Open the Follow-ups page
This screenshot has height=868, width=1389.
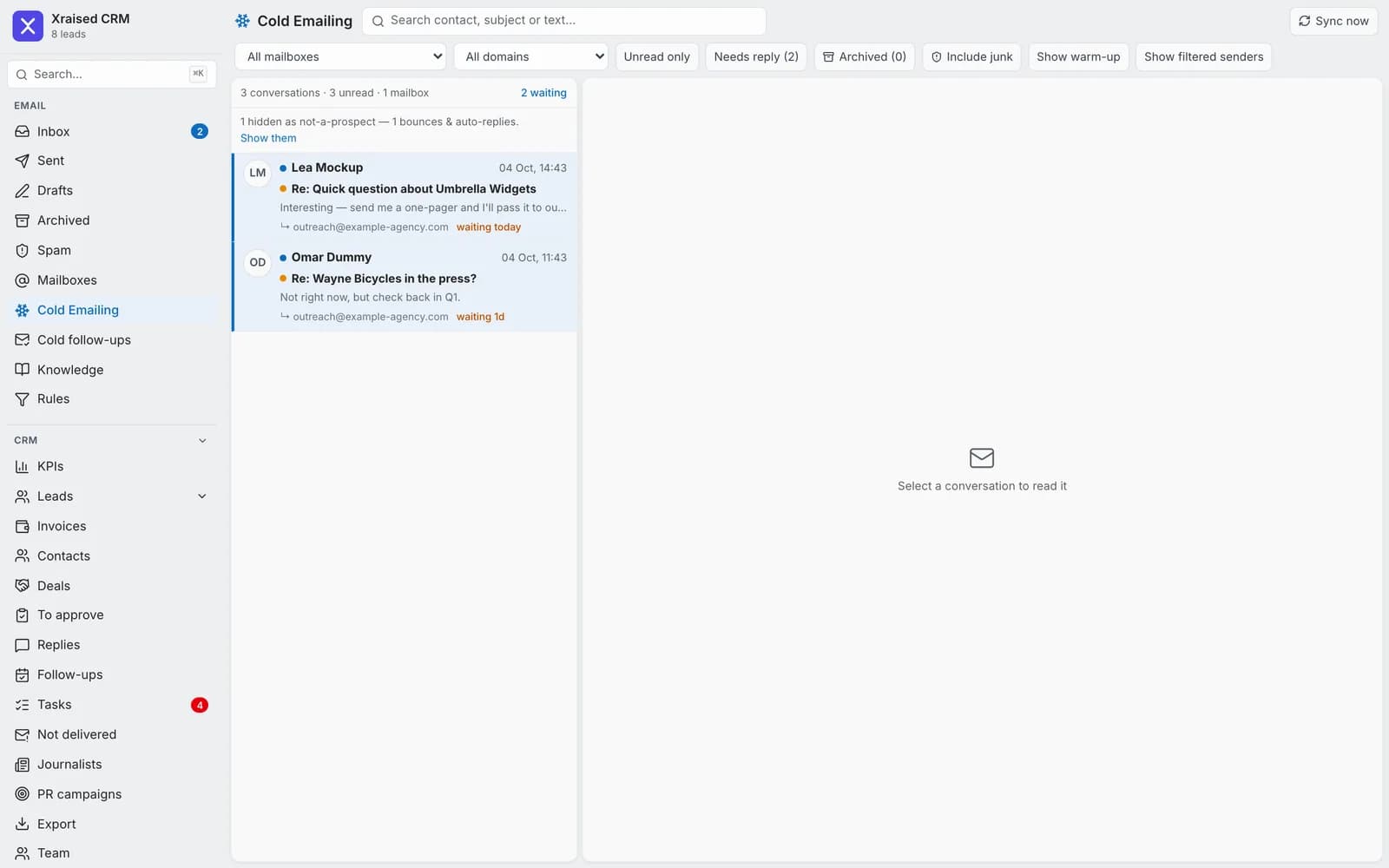[111, 675]
